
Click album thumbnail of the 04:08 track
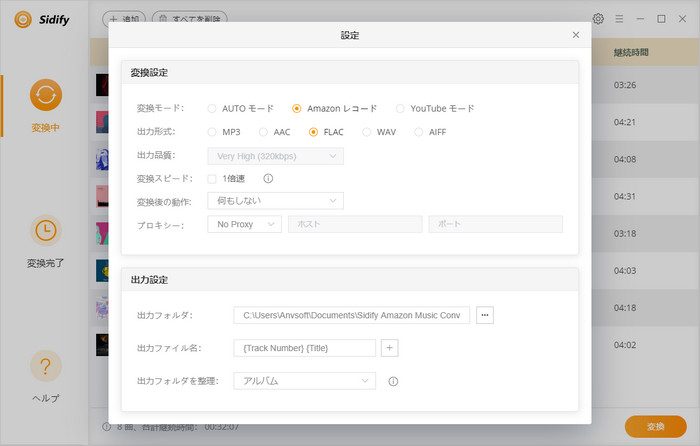tap(102, 159)
